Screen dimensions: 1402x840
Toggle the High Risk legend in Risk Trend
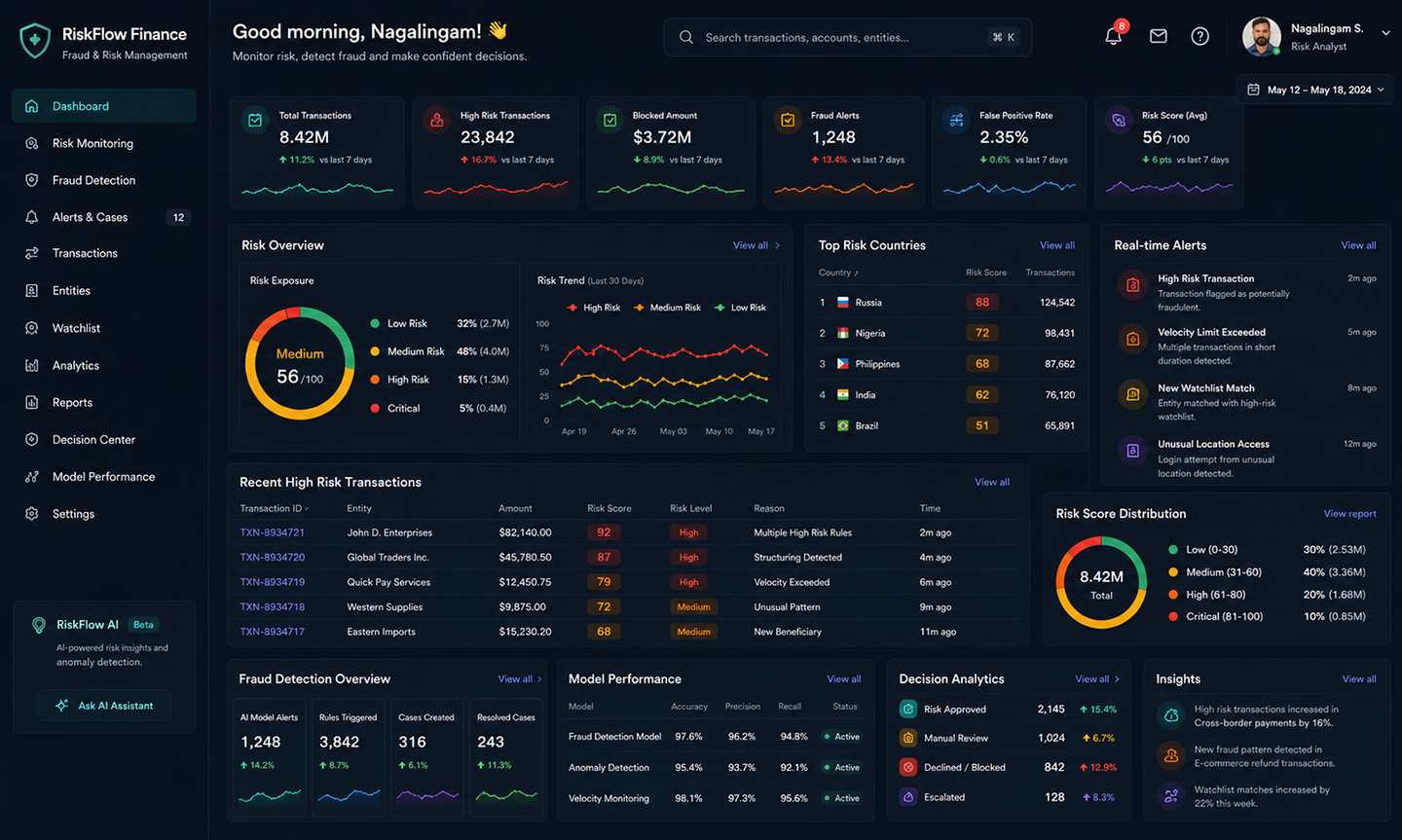pos(594,308)
